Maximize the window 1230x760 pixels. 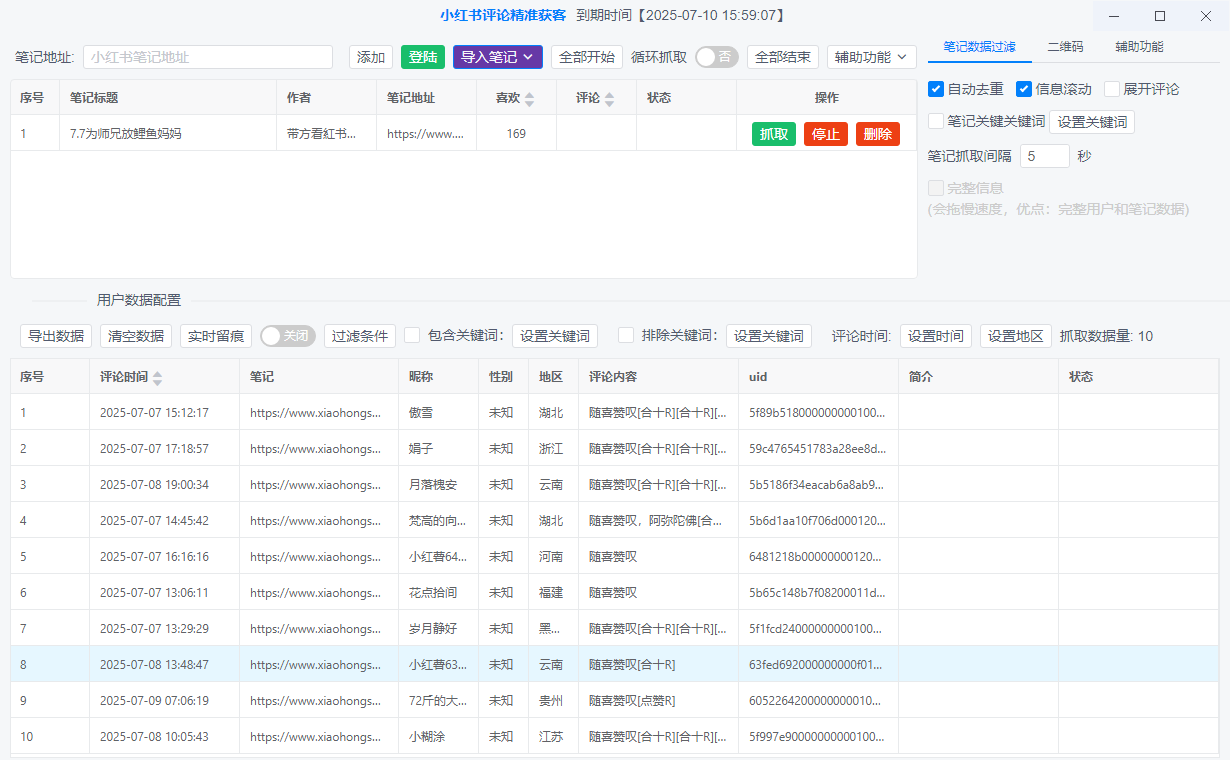(1160, 16)
